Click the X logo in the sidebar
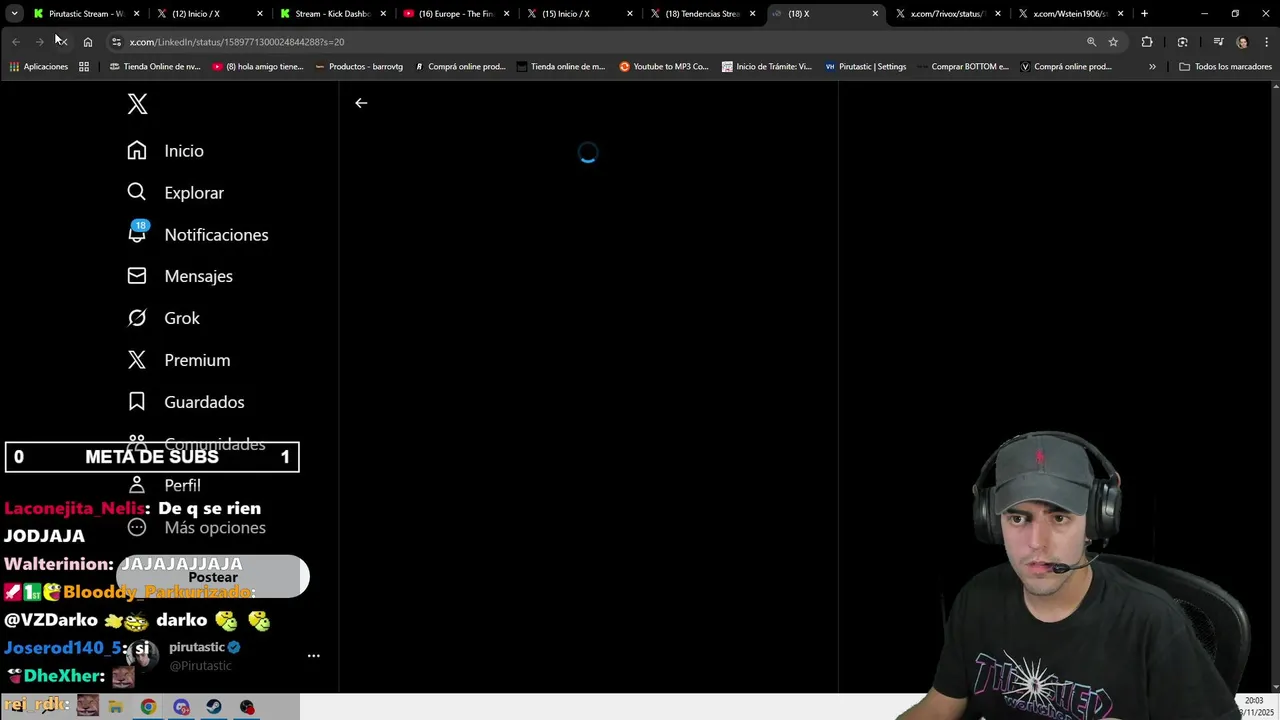 tap(137, 104)
